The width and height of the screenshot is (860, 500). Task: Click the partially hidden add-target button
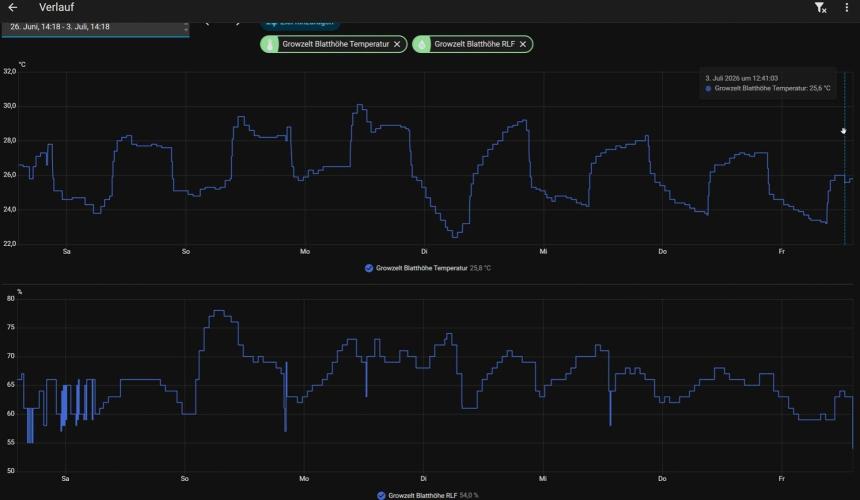300,24
